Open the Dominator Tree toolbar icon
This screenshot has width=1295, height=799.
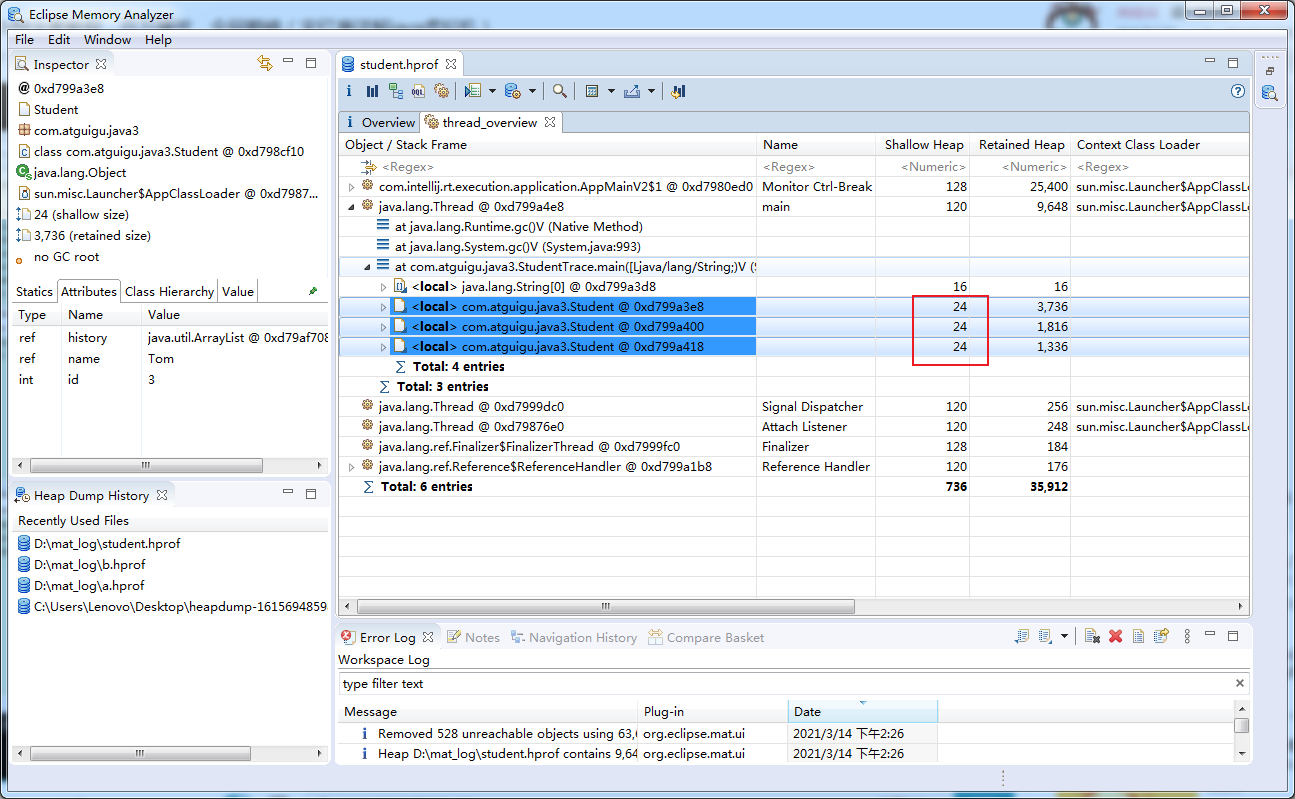[396, 91]
